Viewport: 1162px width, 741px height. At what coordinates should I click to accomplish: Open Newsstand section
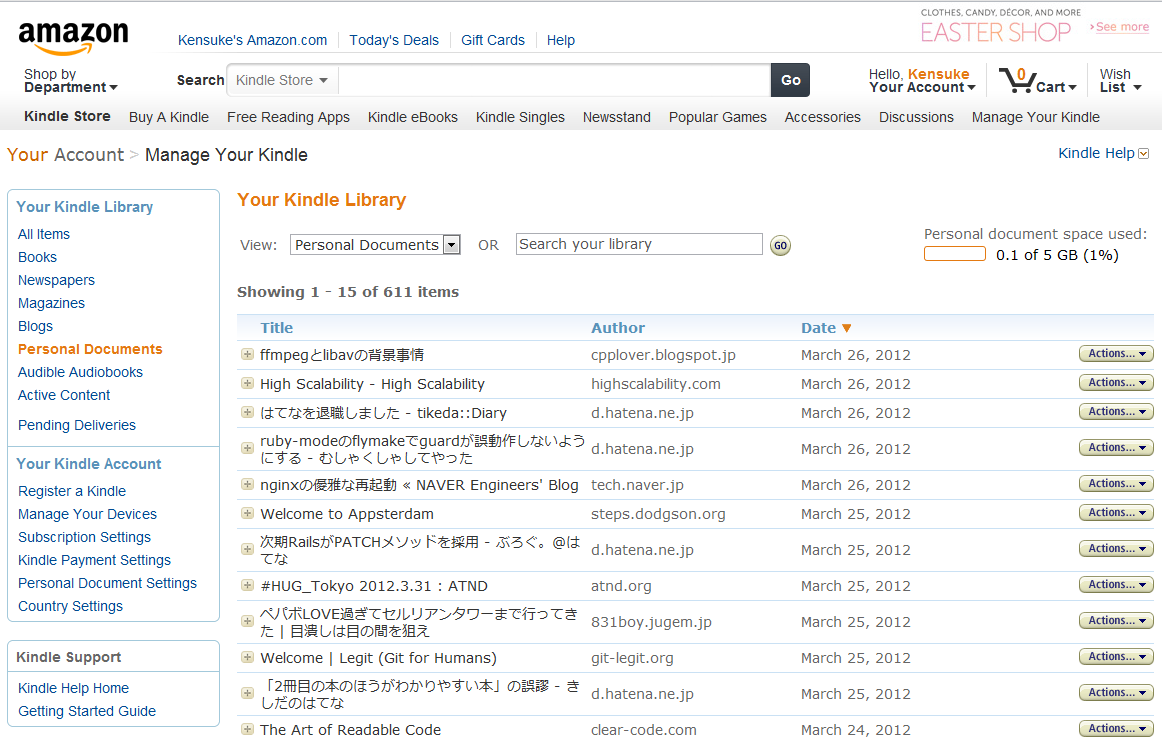coord(617,117)
